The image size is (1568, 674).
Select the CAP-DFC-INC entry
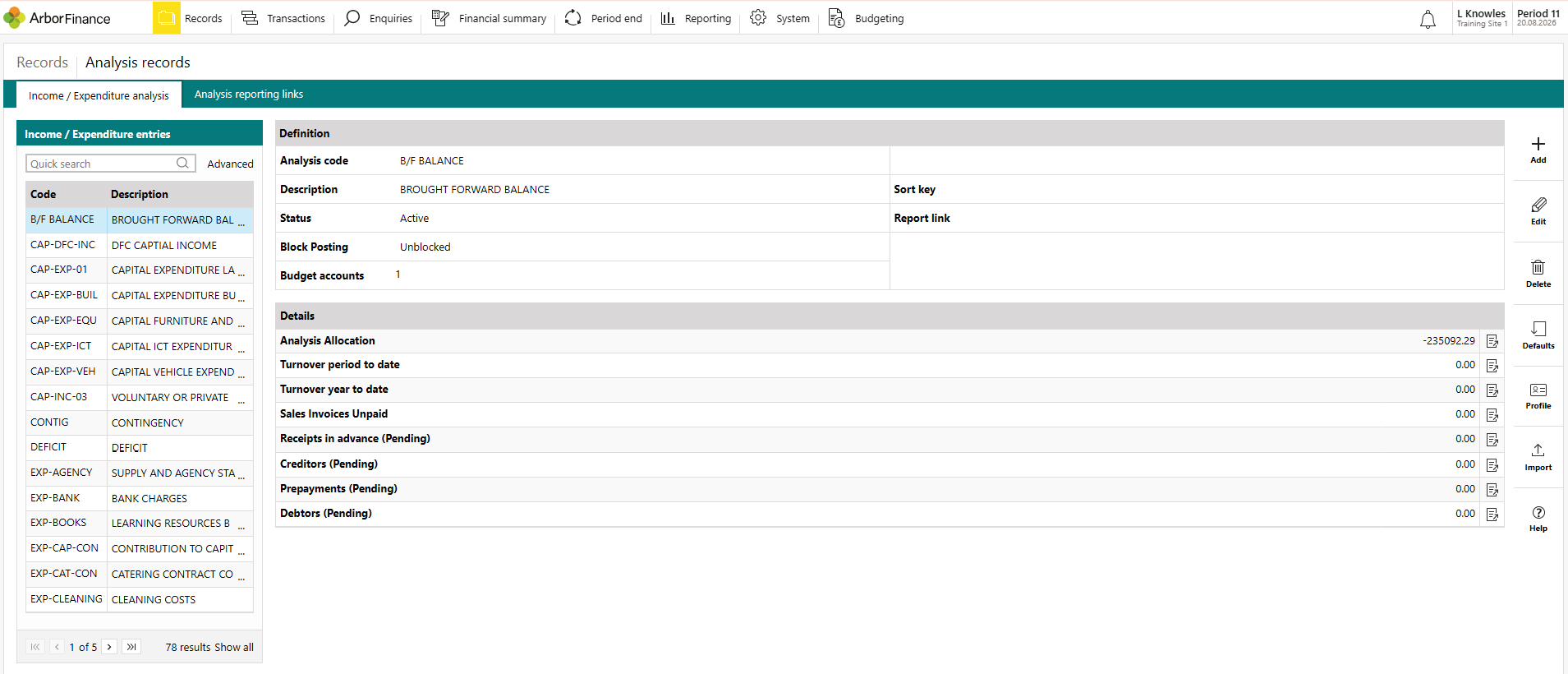tap(140, 245)
